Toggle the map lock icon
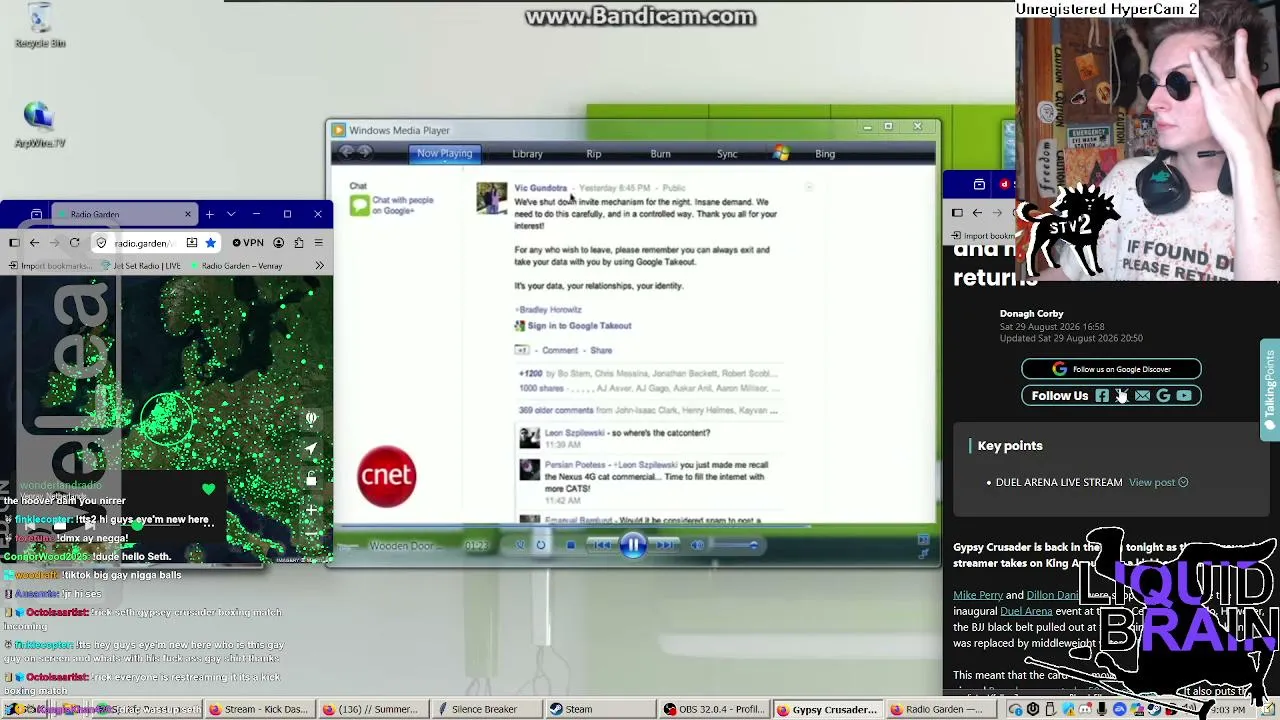This screenshot has width=1280, height=720. tap(311, 479)
